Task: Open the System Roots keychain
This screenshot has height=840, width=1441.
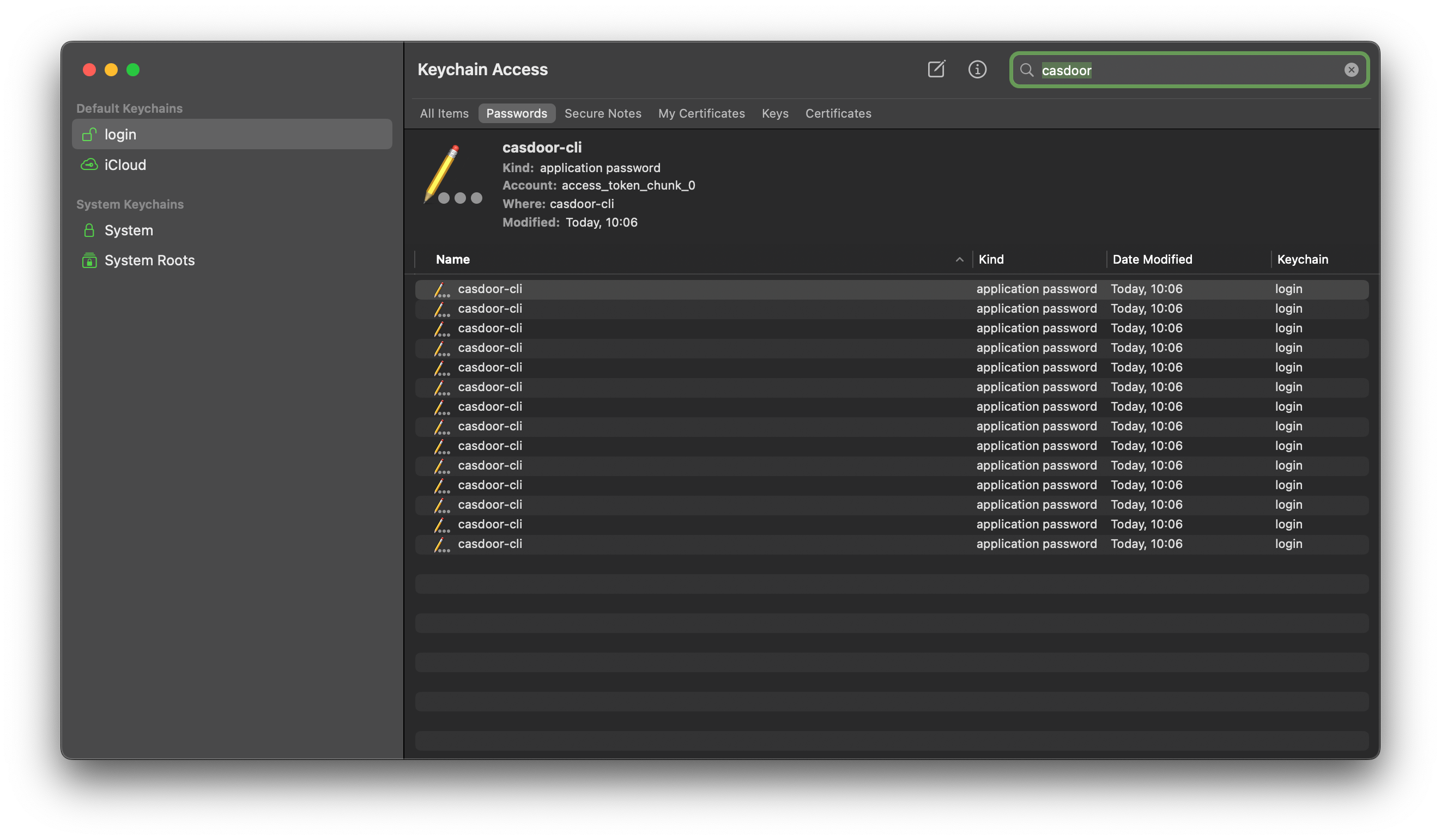Action: click(232, 260)
